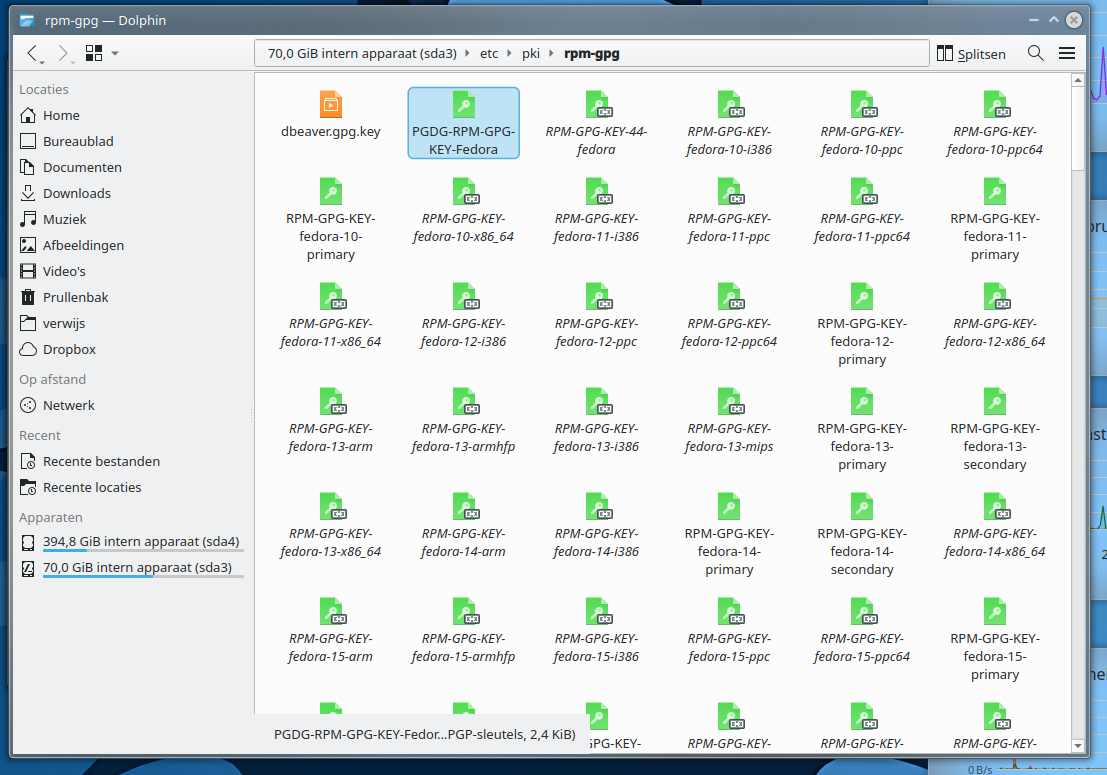Image resolution: width=1107 pixels, height=775 pixels.
Task: Select the RPM-GPG-KEY-fedora-13-arm icon
Action: (332, 402)
